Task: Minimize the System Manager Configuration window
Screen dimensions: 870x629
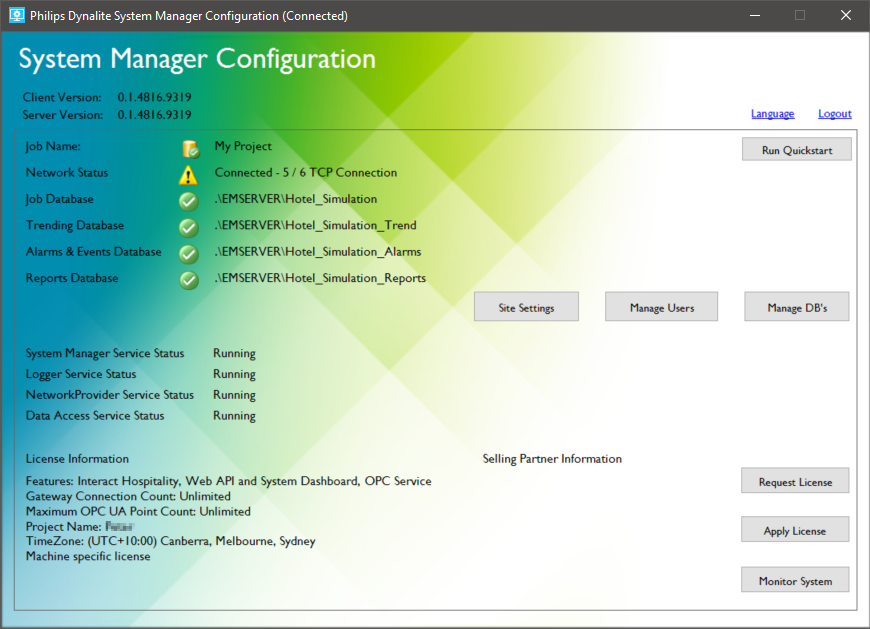Action: coord(755,15)
